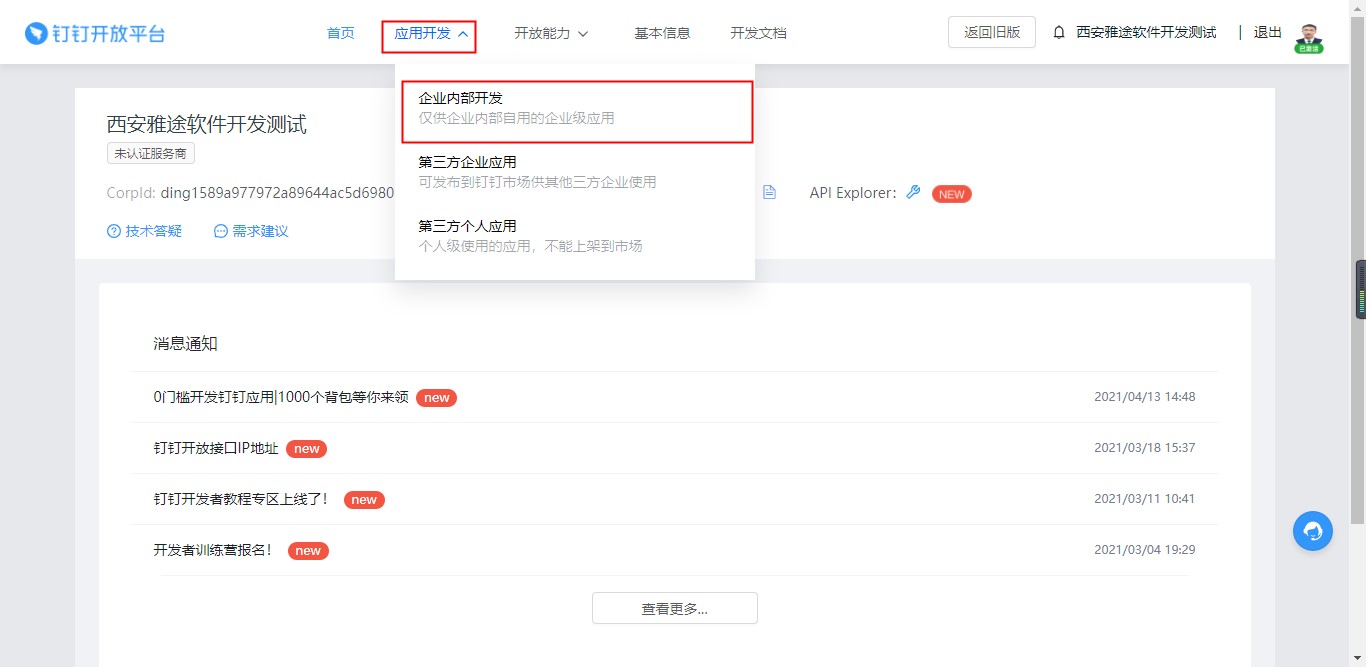The height and width of the screenshot is (667, 1366).
Task: Switch to the 首页 tab
Action: pos(340,32)
